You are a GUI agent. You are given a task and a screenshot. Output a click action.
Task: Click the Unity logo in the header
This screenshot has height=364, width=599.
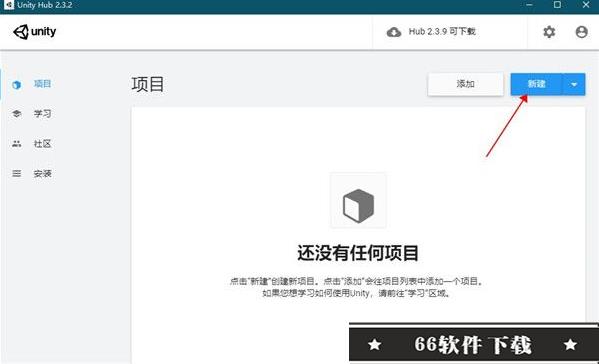tap(35, 32)
